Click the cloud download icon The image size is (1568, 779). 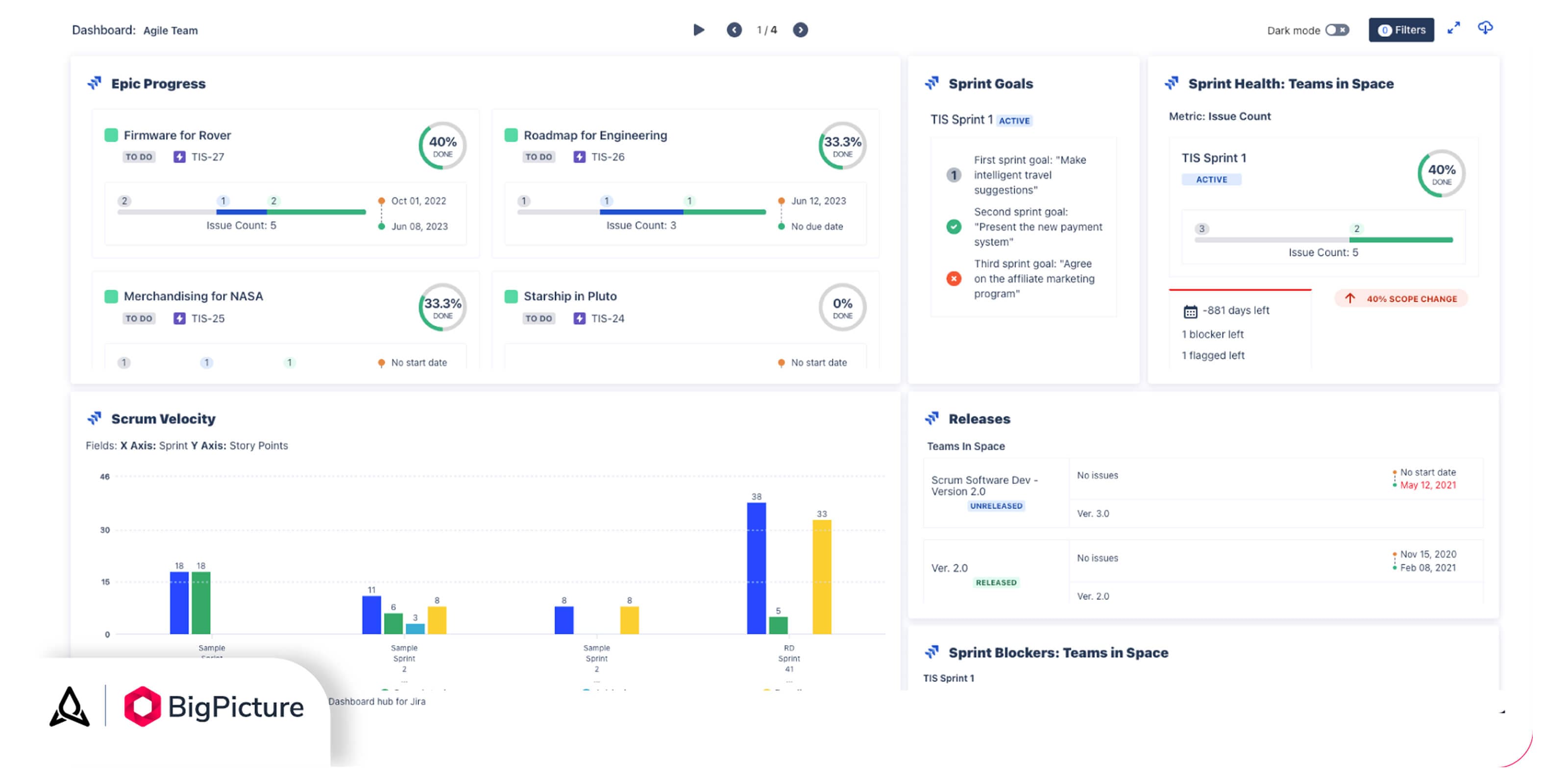pos(1485,28)
